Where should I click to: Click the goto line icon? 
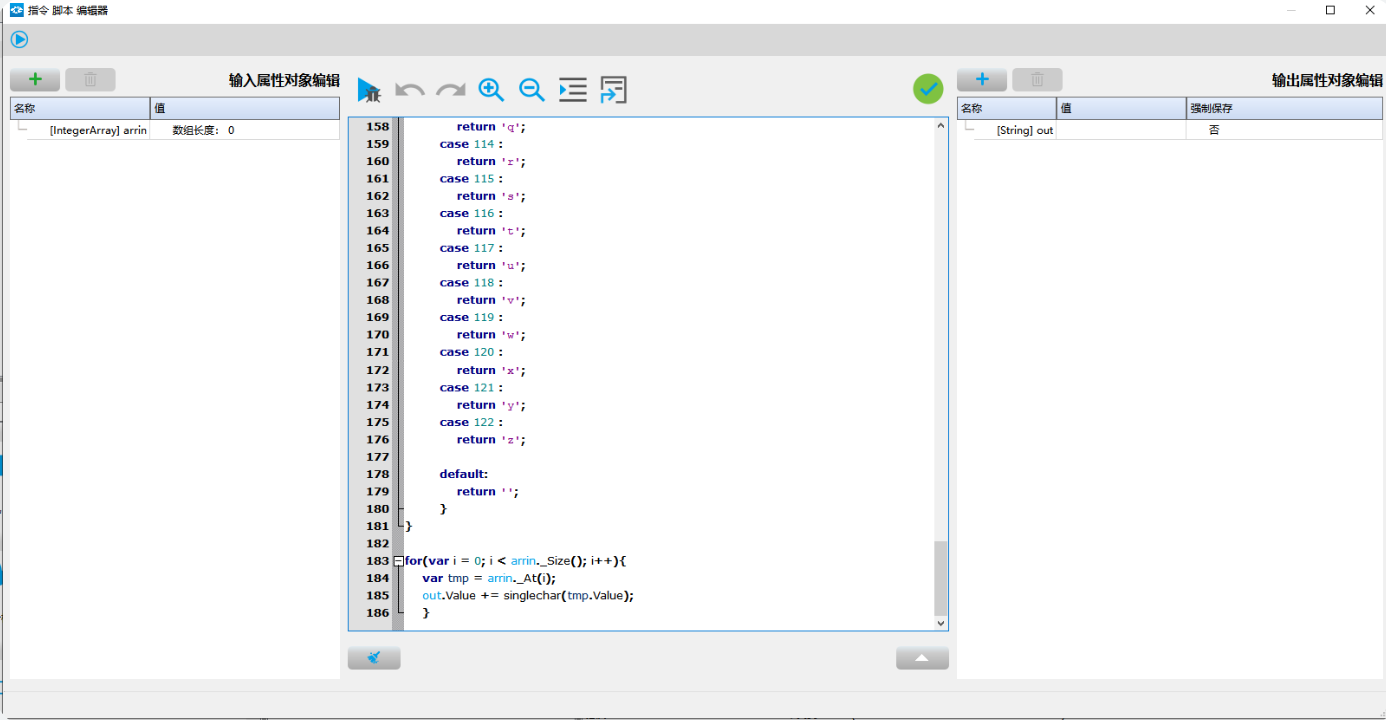coord(613,90)
